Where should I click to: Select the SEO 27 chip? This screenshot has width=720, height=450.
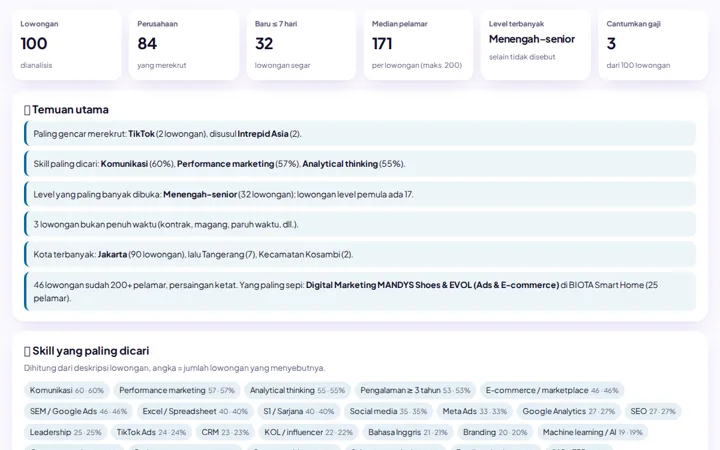[652, 411]
